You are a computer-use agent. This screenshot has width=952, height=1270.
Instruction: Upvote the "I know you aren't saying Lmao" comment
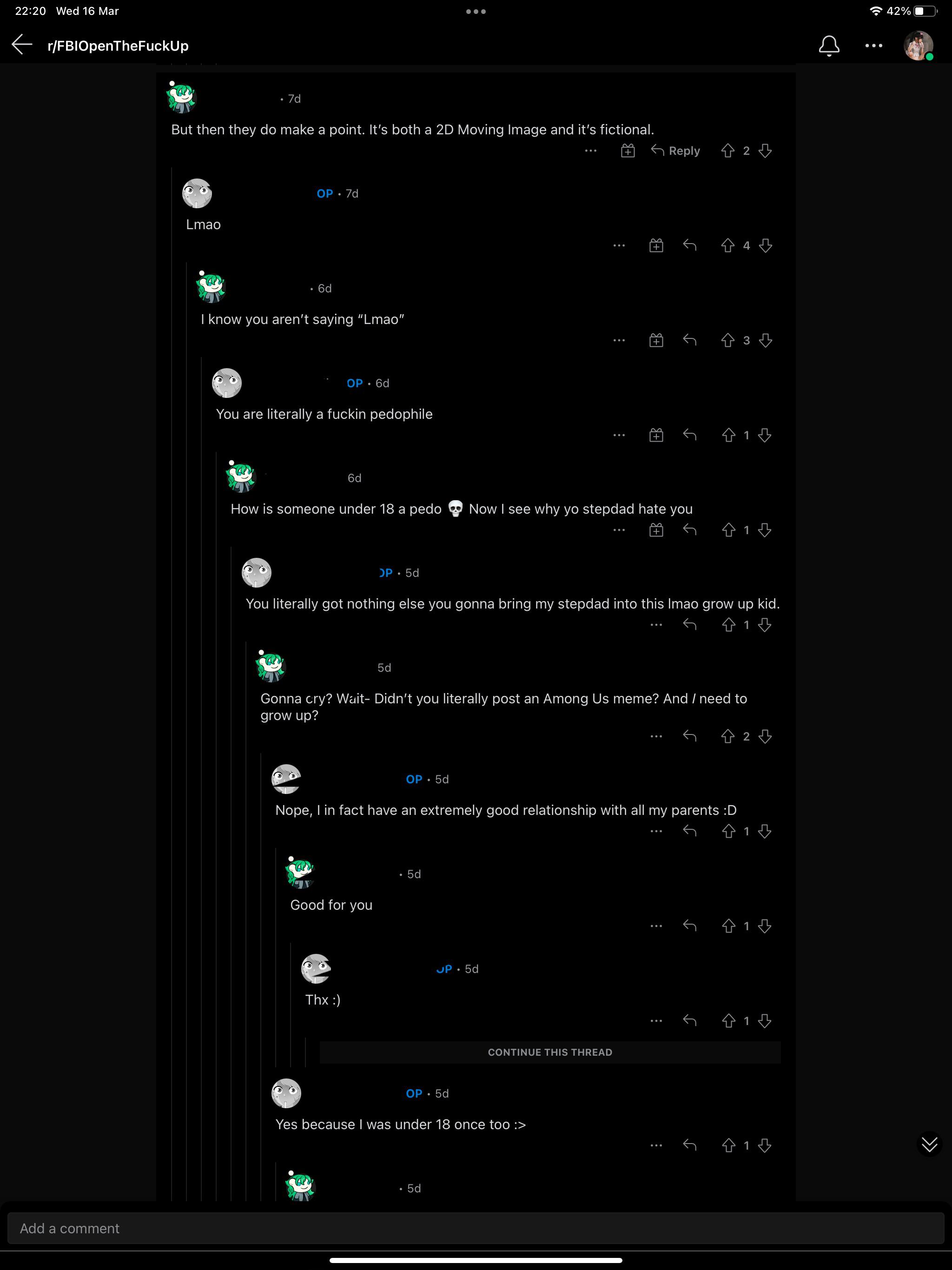[727, 340]
